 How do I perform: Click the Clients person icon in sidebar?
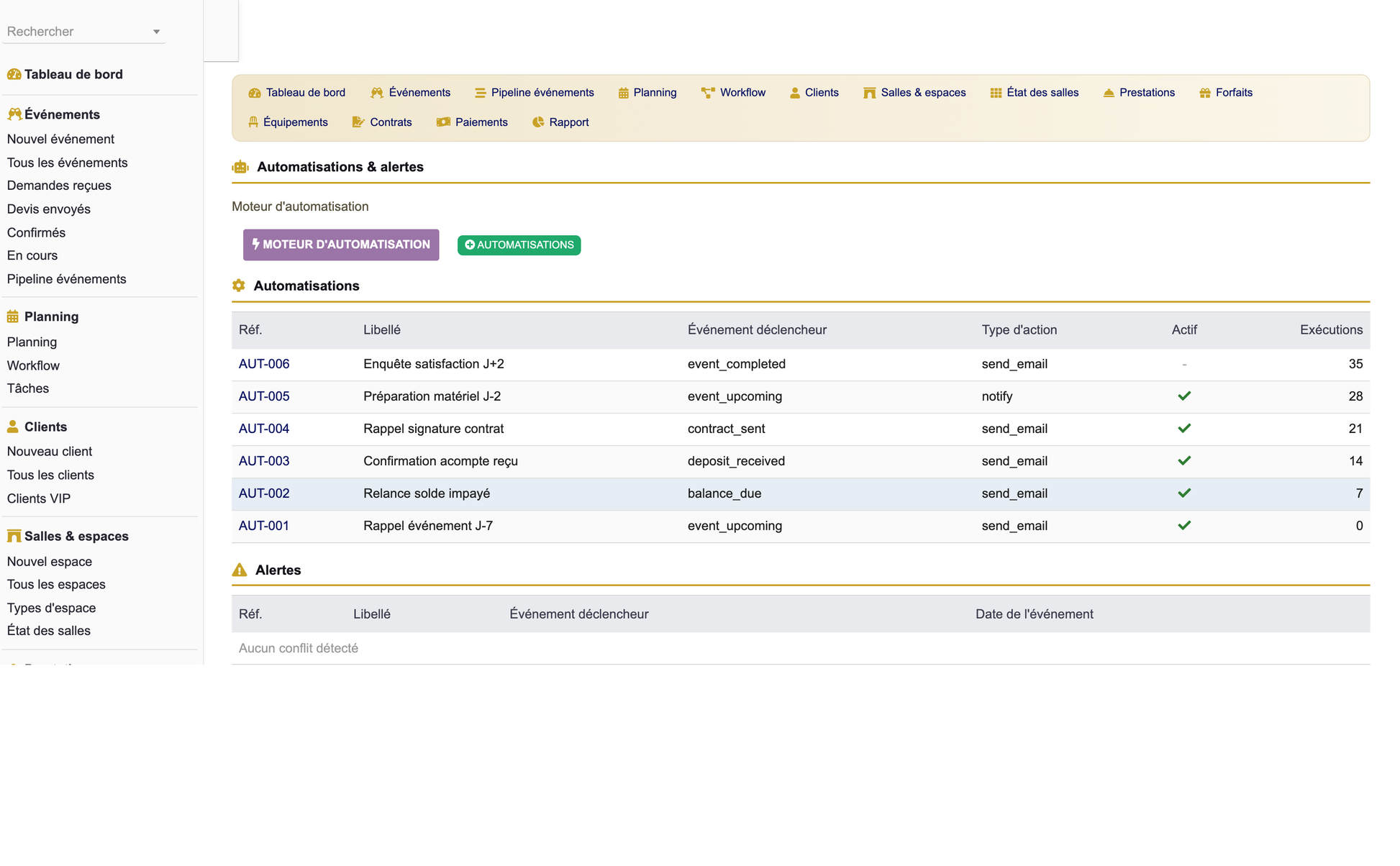pos(13,427)
